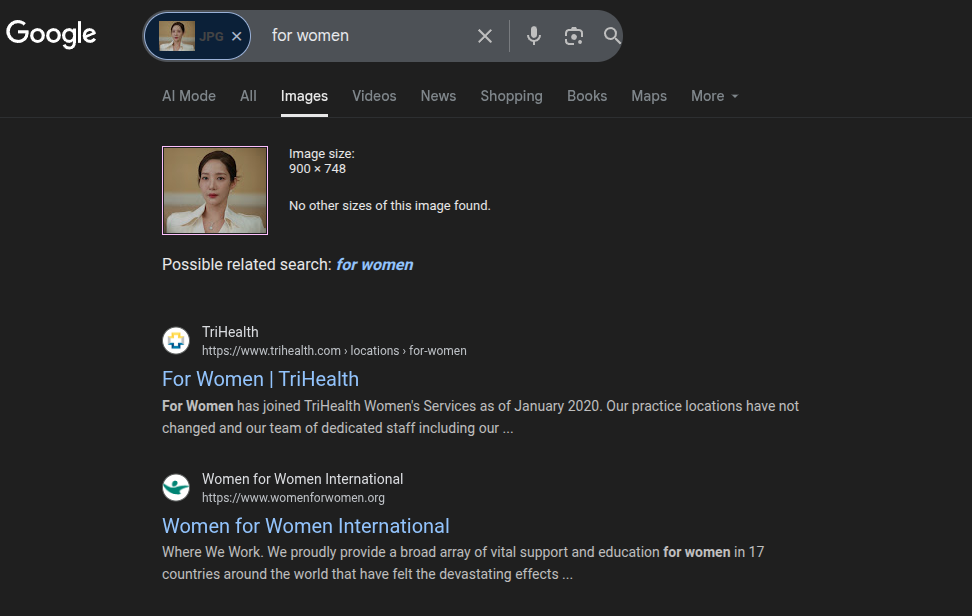
Task: Remove the JPG image chip from search
Action: (x=237, y=37)
